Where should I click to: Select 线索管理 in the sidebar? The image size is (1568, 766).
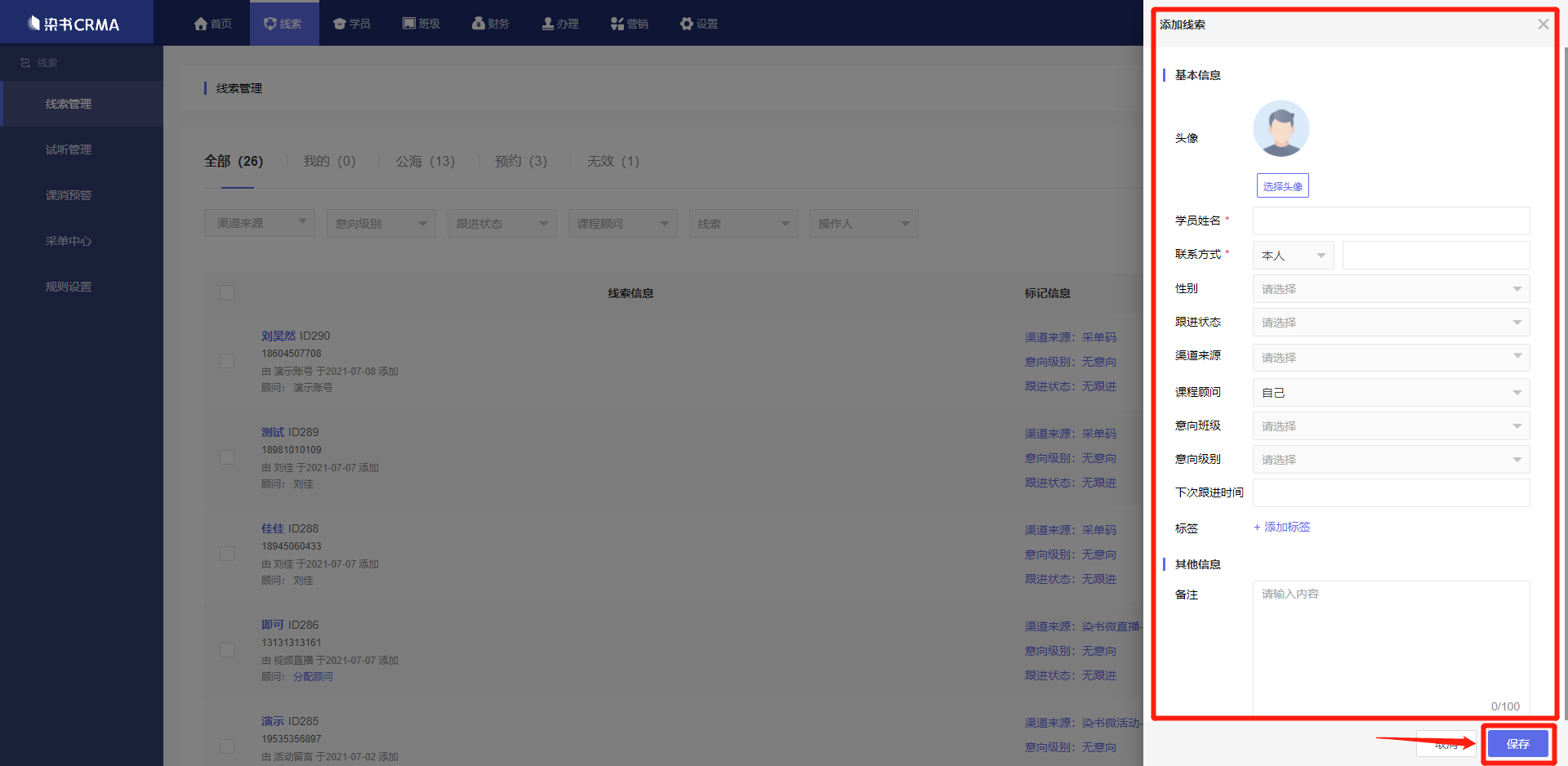pyautogui.click(x=82, y=104)
